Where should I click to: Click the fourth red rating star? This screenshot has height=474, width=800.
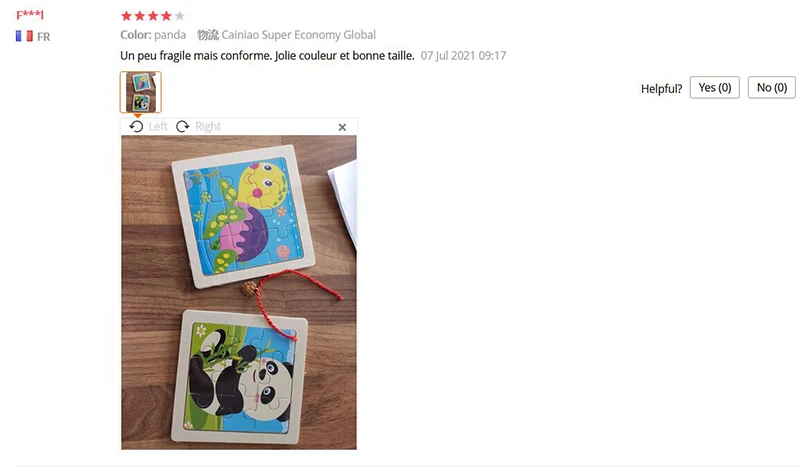[x=166, y=16]
